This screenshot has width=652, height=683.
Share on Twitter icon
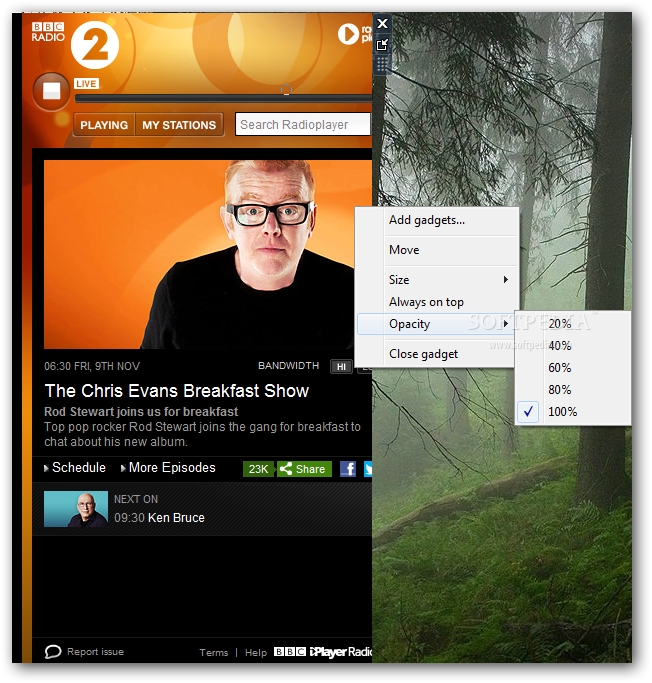point(368,469)
